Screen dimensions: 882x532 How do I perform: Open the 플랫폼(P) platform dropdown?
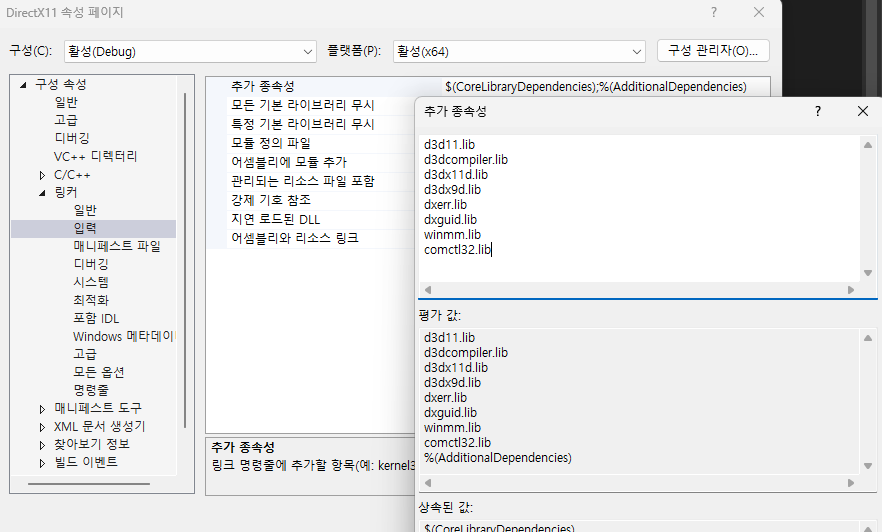point(519,52)
